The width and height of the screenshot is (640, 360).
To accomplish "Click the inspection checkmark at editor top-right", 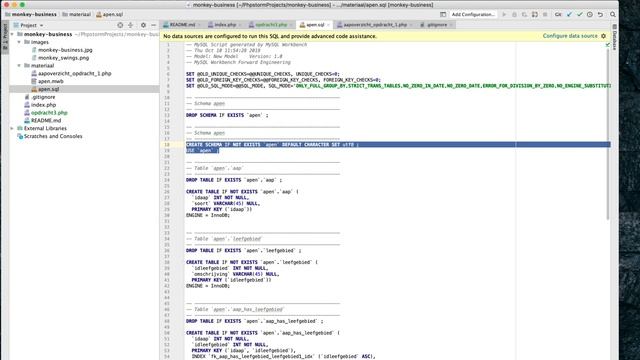I will [x=607, y=44].
